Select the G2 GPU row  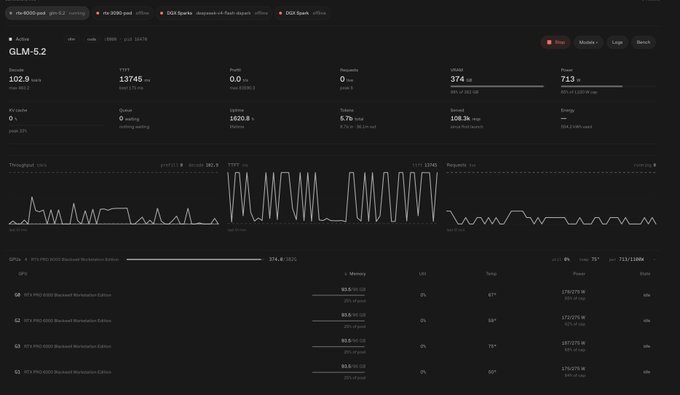click(x=332, y=321)
